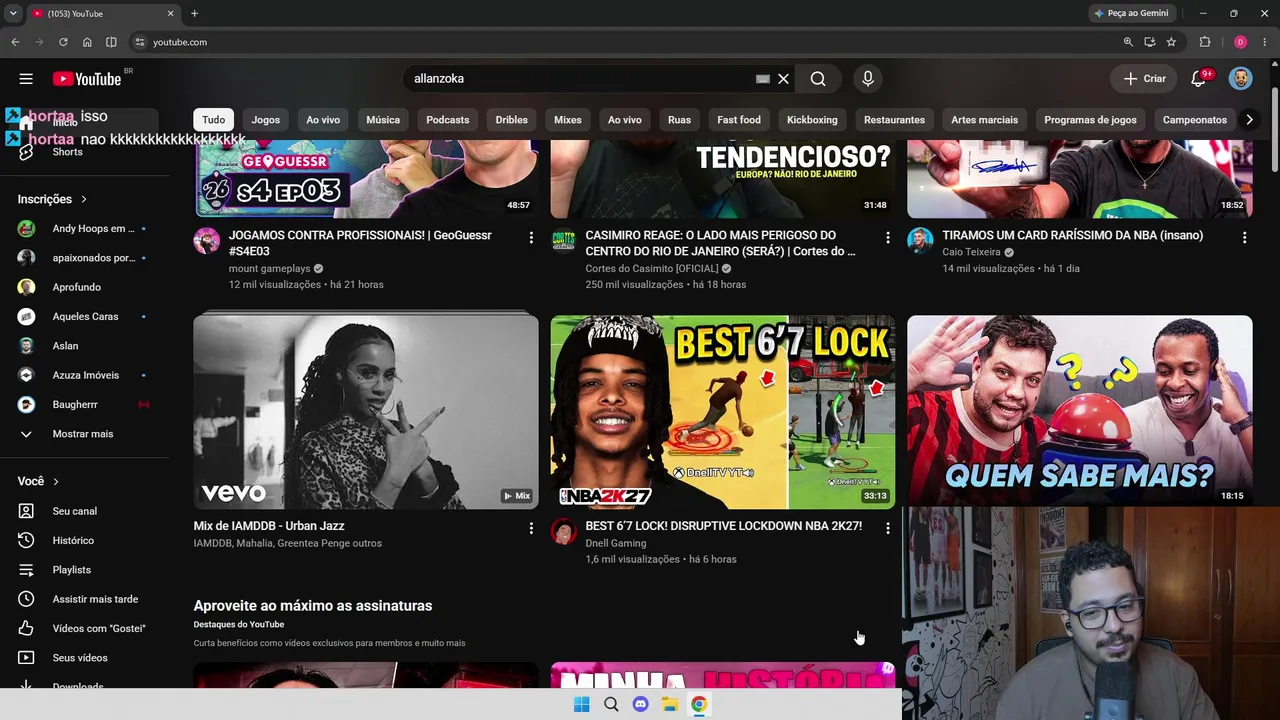The image size is (1280, 720).
Task: Open options for BEST 6'7 LOCK video
Action: [887, 528]
